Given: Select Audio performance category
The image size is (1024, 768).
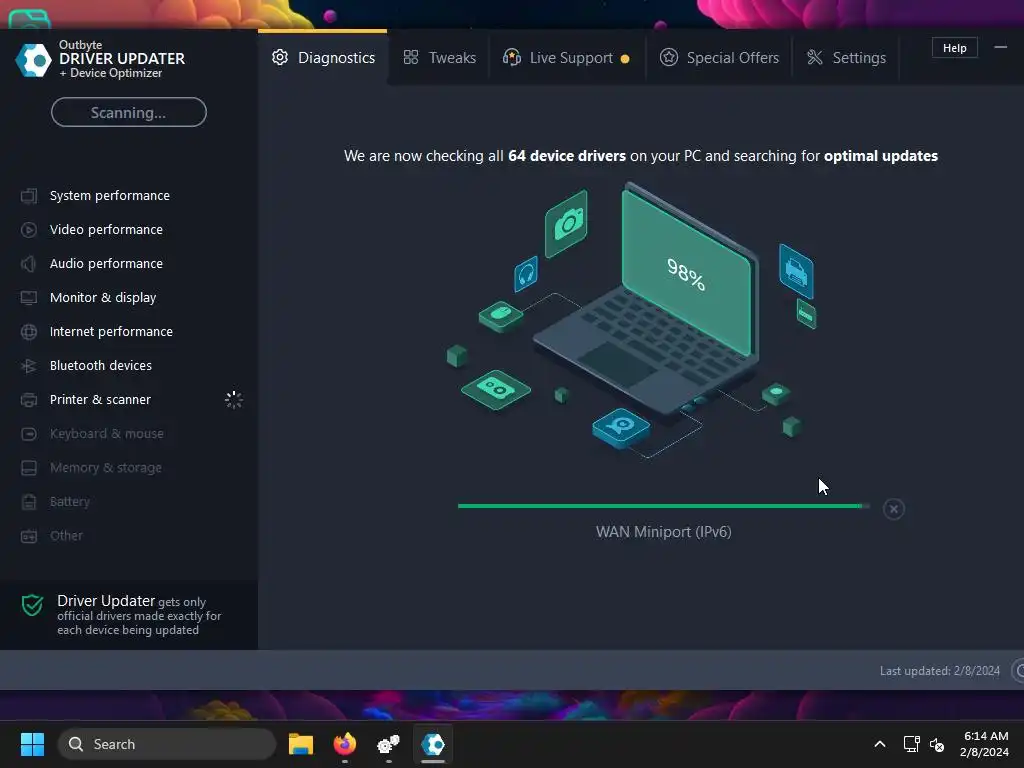Looking at the screenshot, I should pyautogui.click(x=106, y=264).
